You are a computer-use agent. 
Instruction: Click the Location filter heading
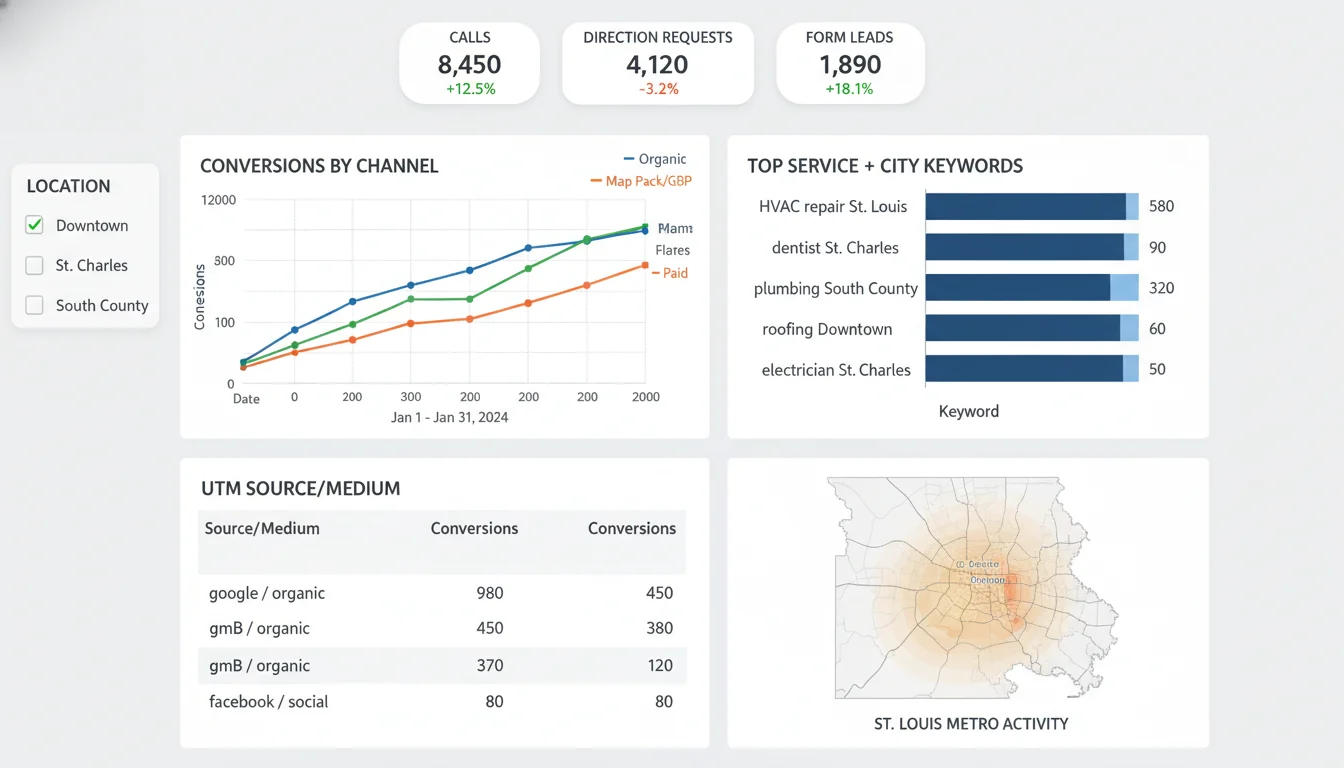click(x=68, y=186)
